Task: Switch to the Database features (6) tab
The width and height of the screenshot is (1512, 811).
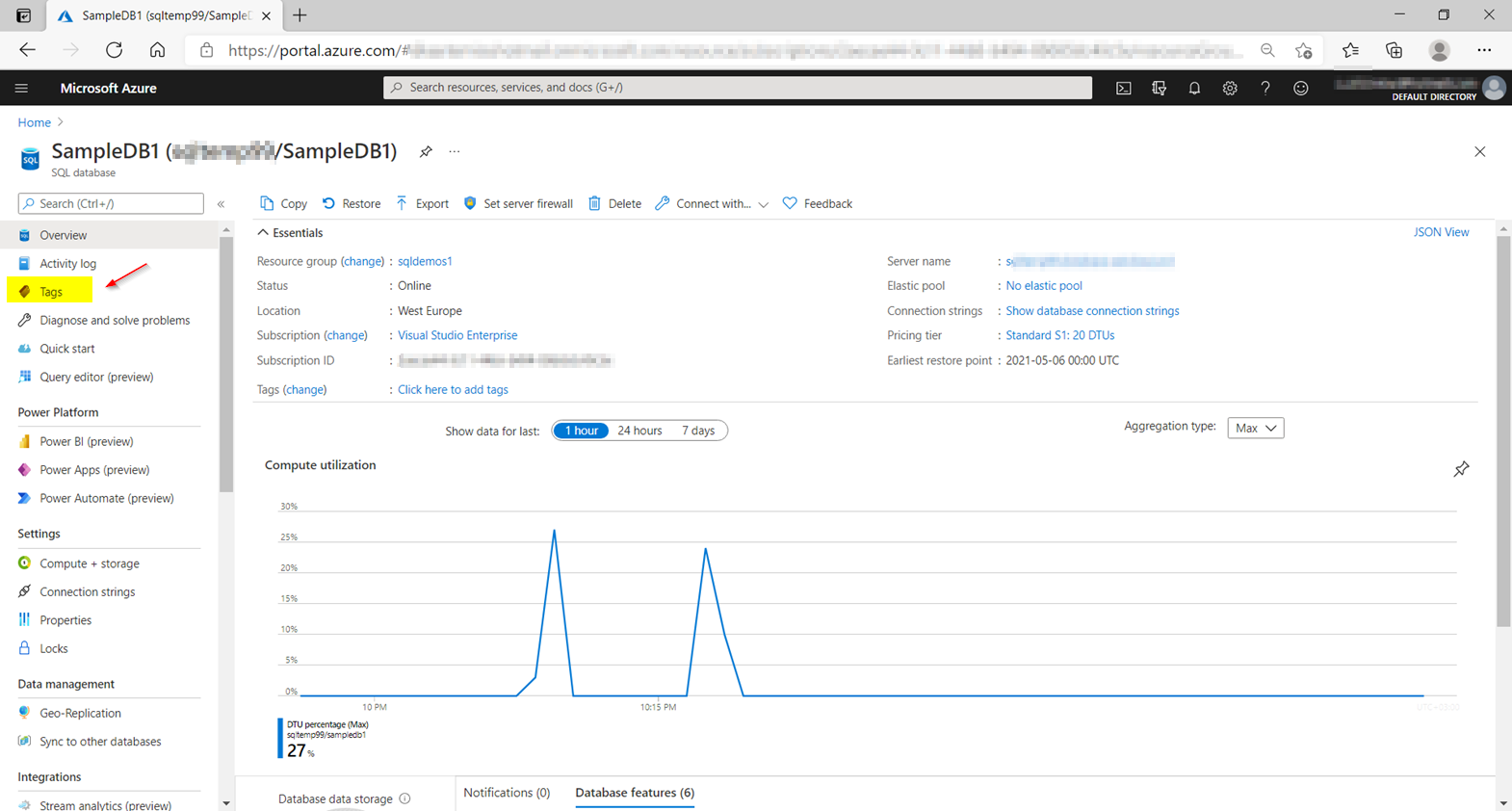Action: pyautogui.click(x=635, y=793)
